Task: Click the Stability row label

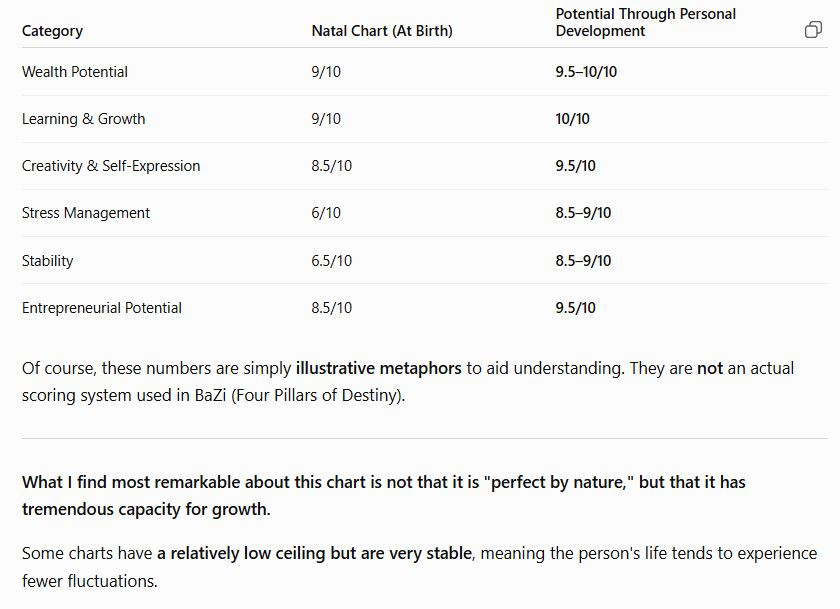Action: click(48, 261)
